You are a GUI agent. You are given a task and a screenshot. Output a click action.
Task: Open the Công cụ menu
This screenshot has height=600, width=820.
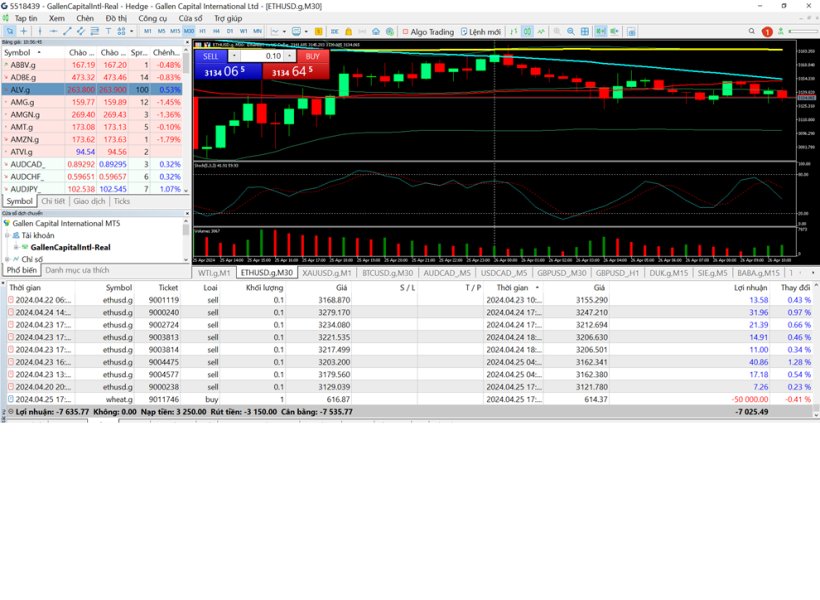click(152, 18)
